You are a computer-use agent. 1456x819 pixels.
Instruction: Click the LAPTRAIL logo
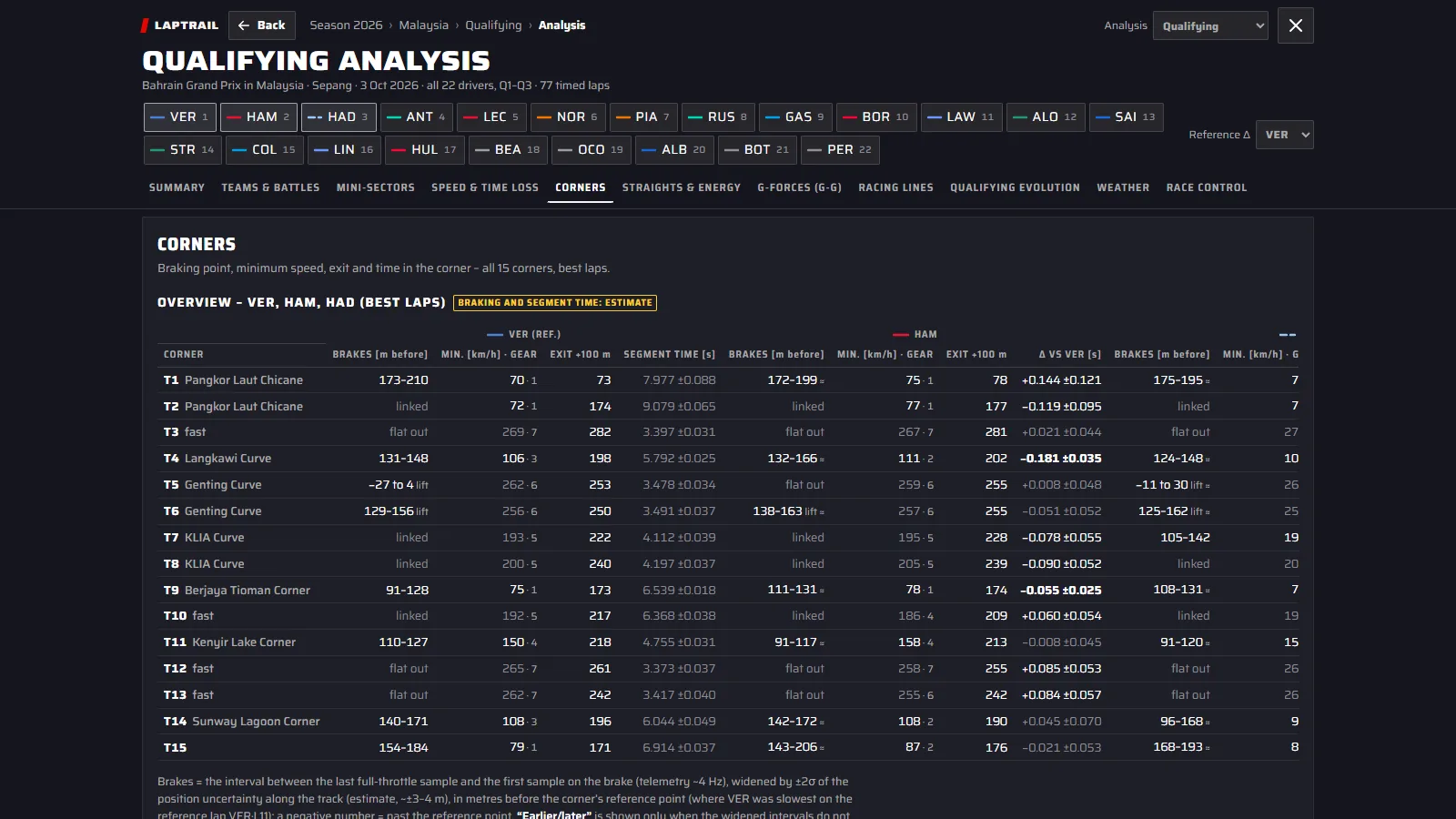pyautogui.click(x=180, y=25)
